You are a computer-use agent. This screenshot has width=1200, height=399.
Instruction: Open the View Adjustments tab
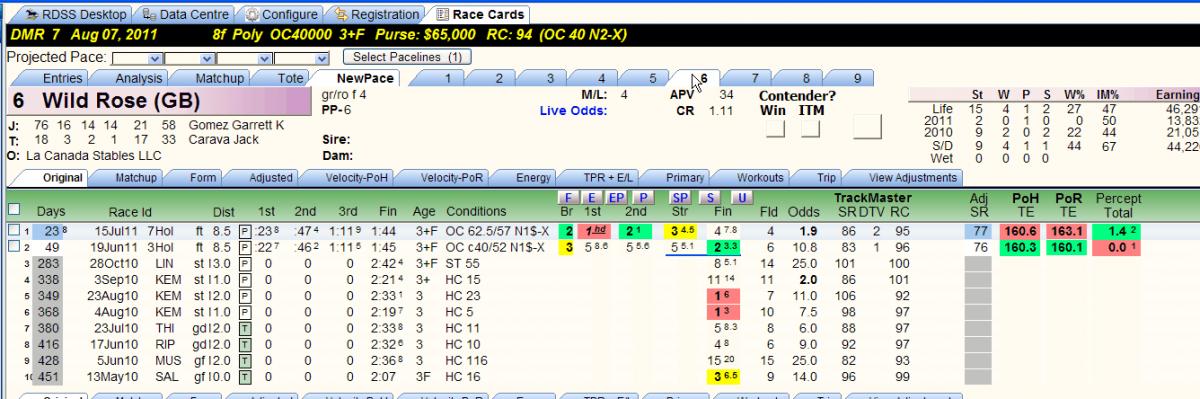pyautogui.click(x=912, y=178)
